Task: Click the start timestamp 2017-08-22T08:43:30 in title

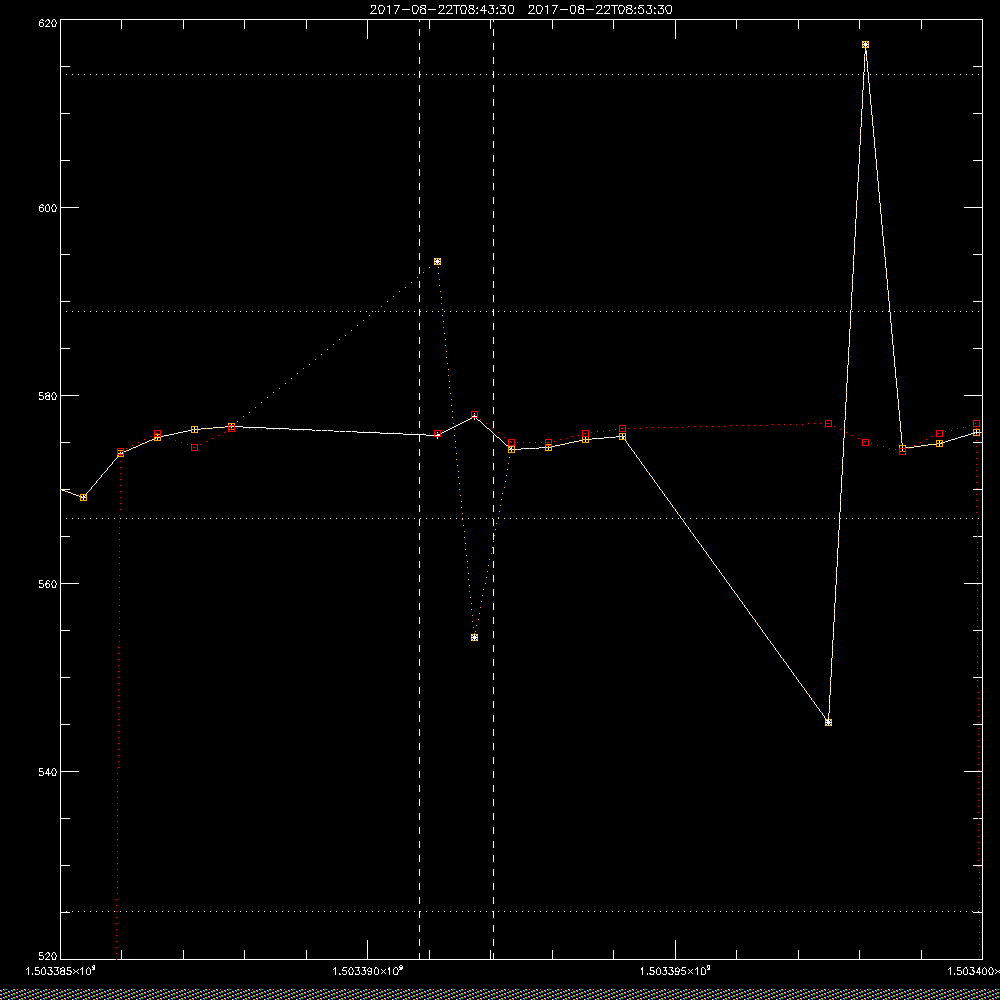Action: tap(442, 10)
